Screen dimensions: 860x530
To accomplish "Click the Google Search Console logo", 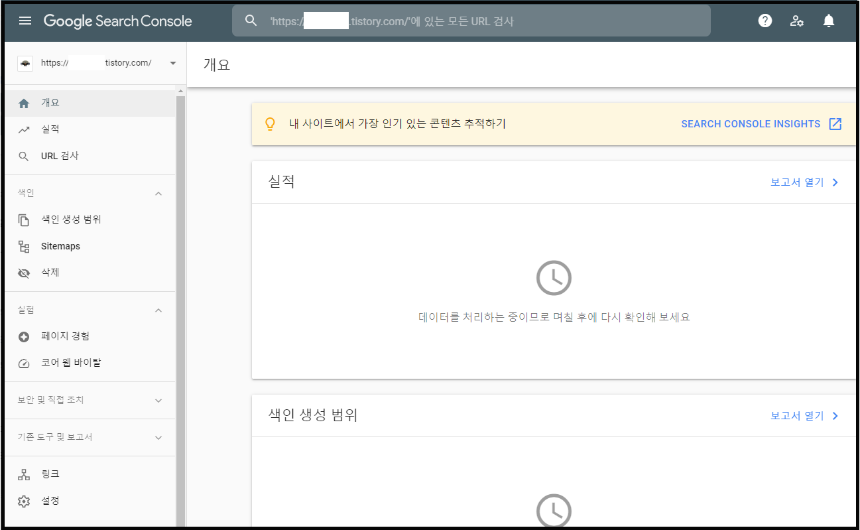I will [118, 21].
